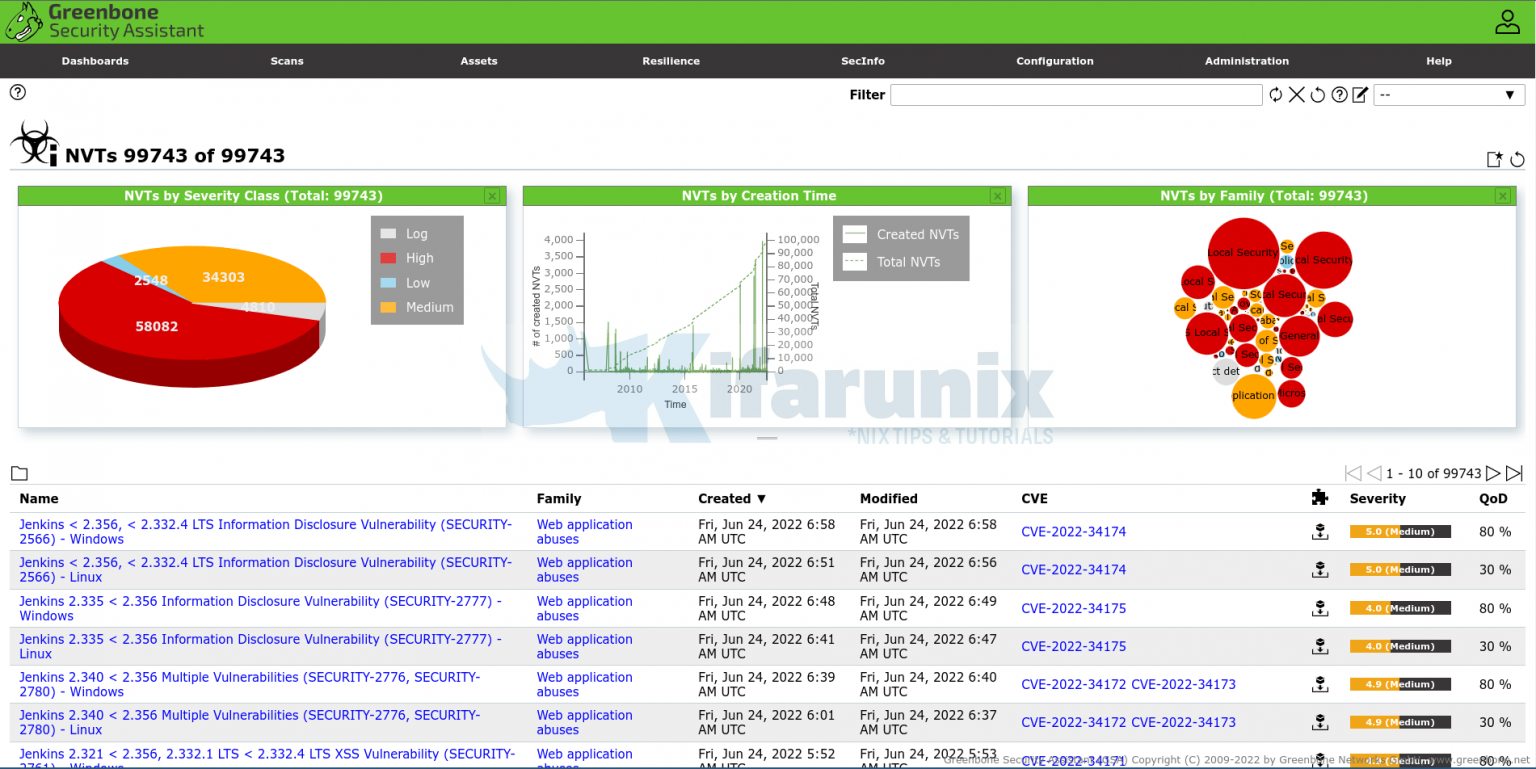Open CVE-2022-34173 in the SECURITY-2776 Windows row
This screenshot has width=1536, height=769.
pyautogui.click(x=1183, y=685)
